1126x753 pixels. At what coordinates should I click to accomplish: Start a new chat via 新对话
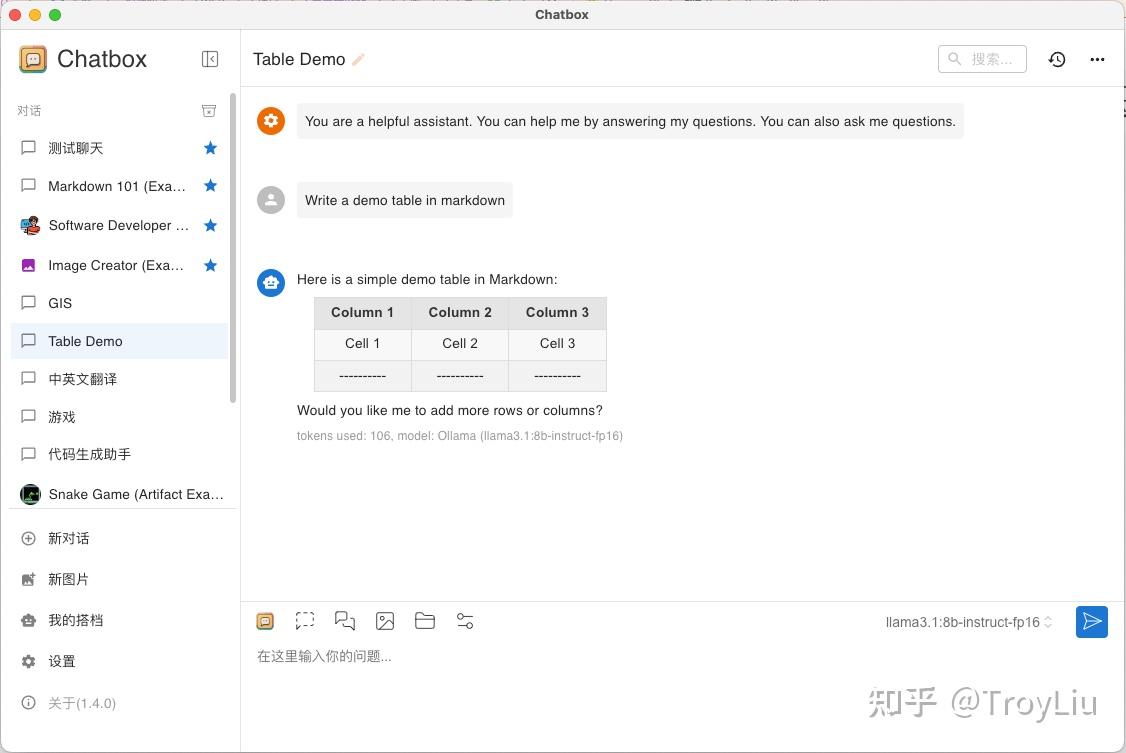point(68,538)
